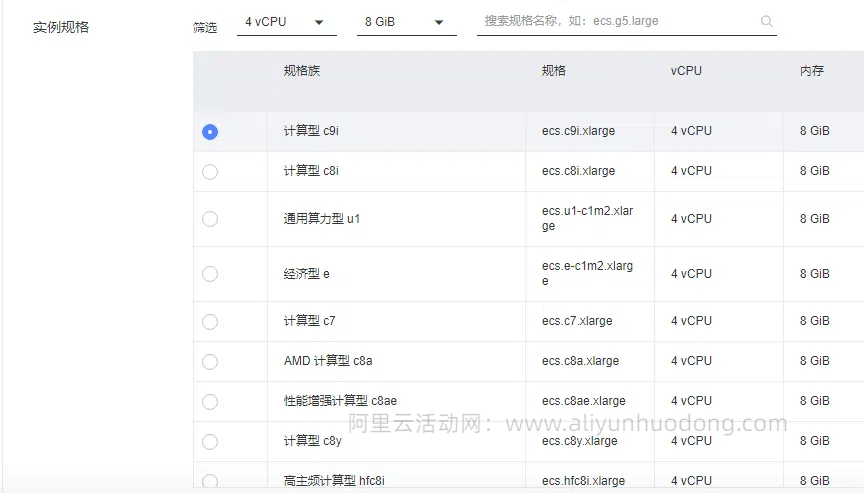The width and height of the screenshot is (864, 493).
Task: Choose the AMD 计算型 c8a radio button
Action: [210, 362]
